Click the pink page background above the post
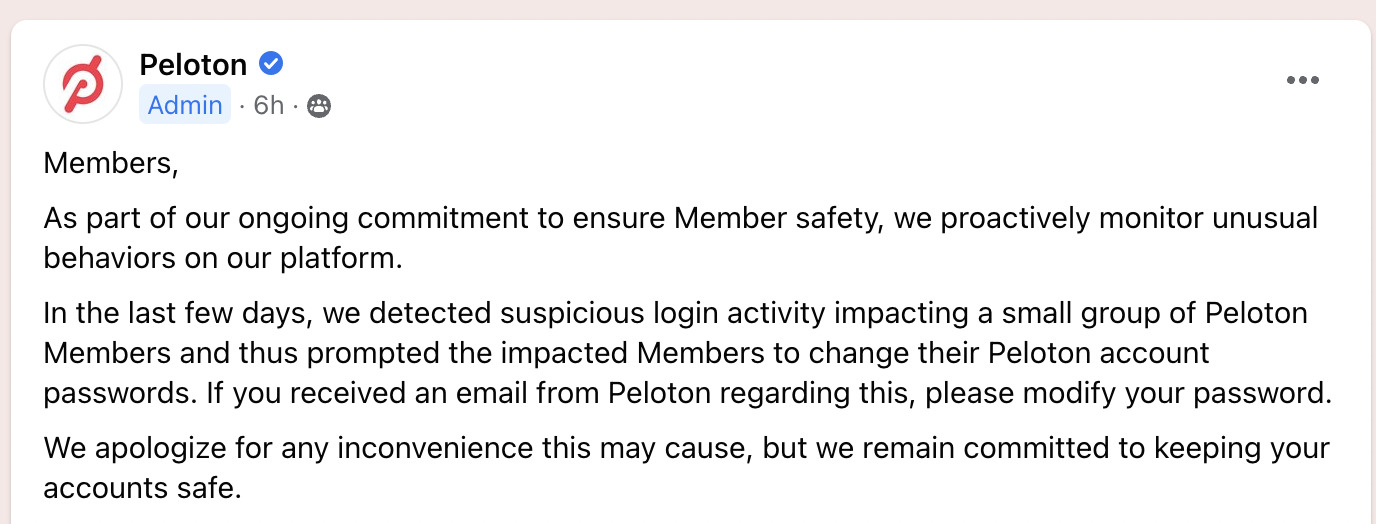 [688, 9]
